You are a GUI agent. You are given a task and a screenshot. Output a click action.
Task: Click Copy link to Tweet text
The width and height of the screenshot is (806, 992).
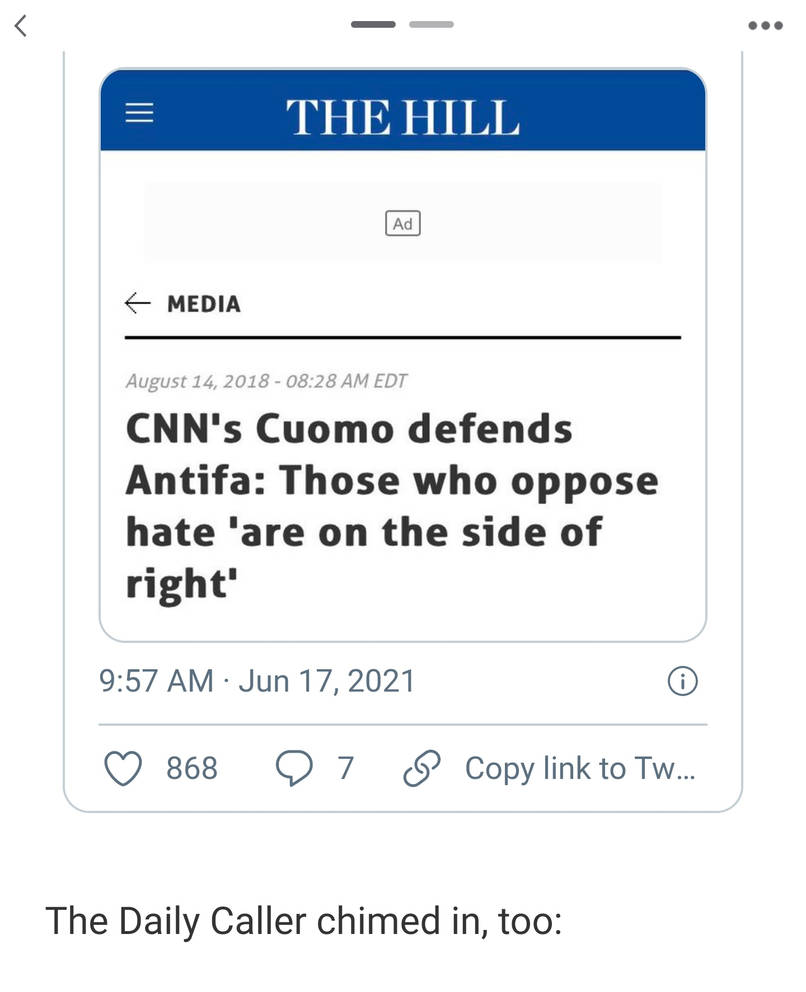point(580,768)
